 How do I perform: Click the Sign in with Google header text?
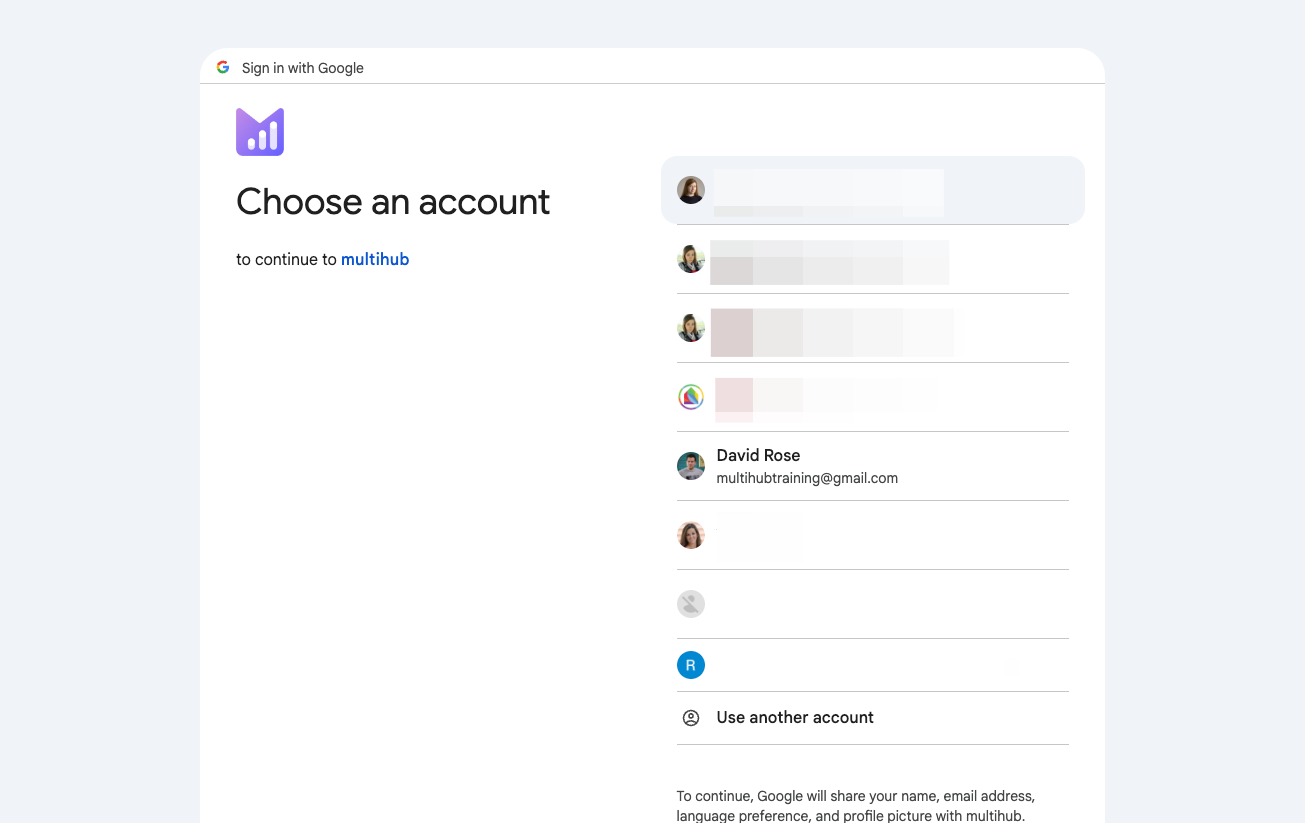(x=303, y=68)
